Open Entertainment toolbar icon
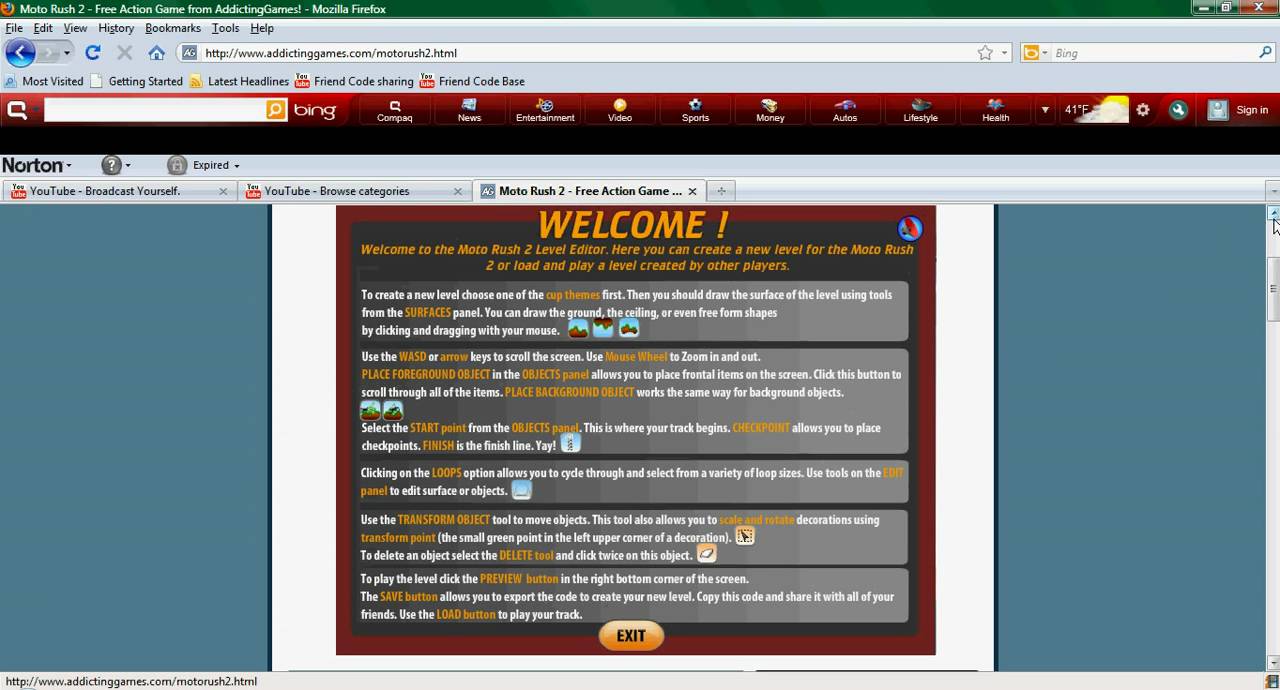Screen dimensions: 1280x690 click(545, 111)
